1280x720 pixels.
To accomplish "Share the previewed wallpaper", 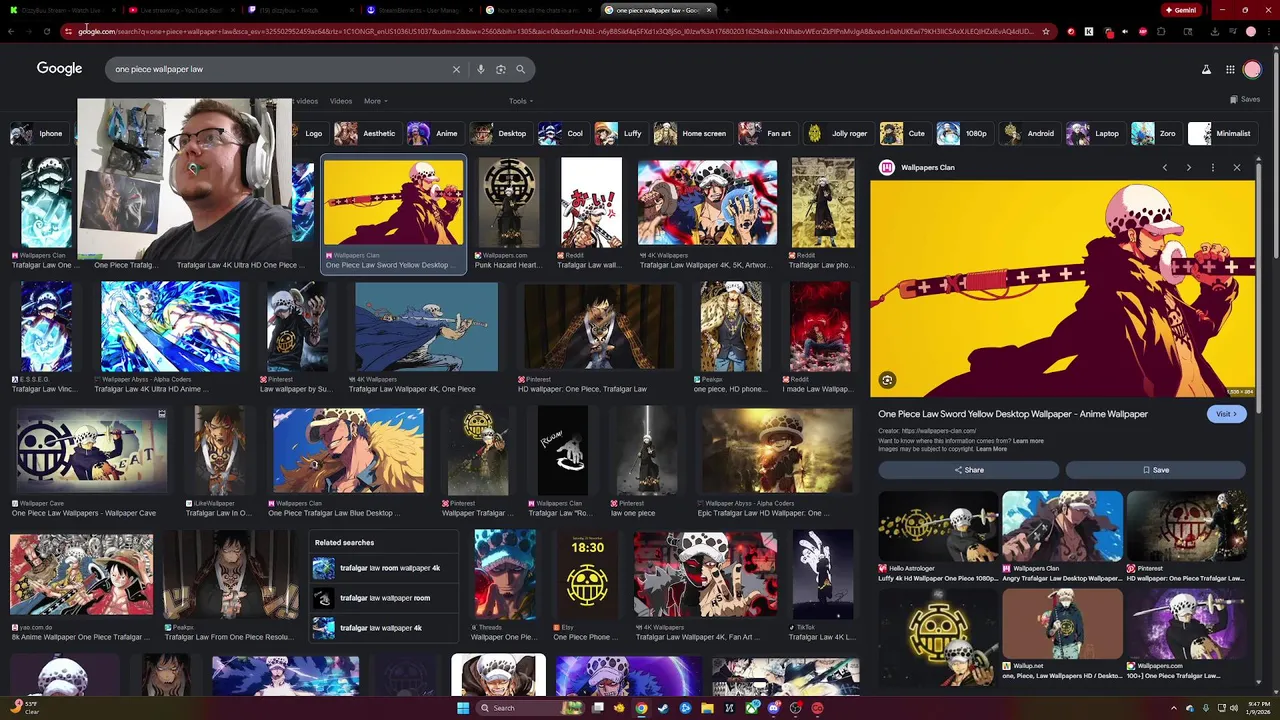I will 968,470.
